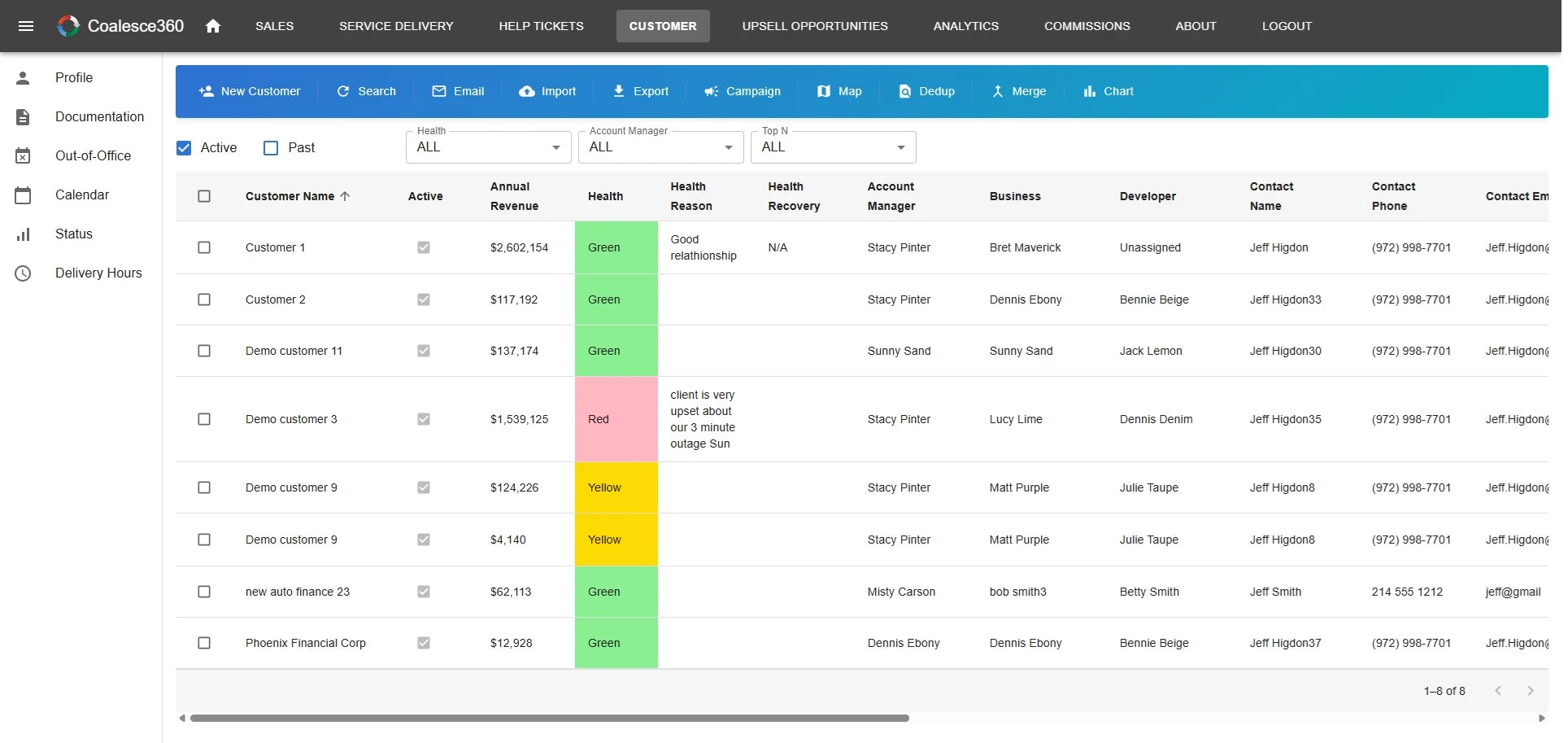The height and width of the screenshot is (743, 1568).
Task: Click the Merge icon in toolbar
Action: tap(998, 91)
